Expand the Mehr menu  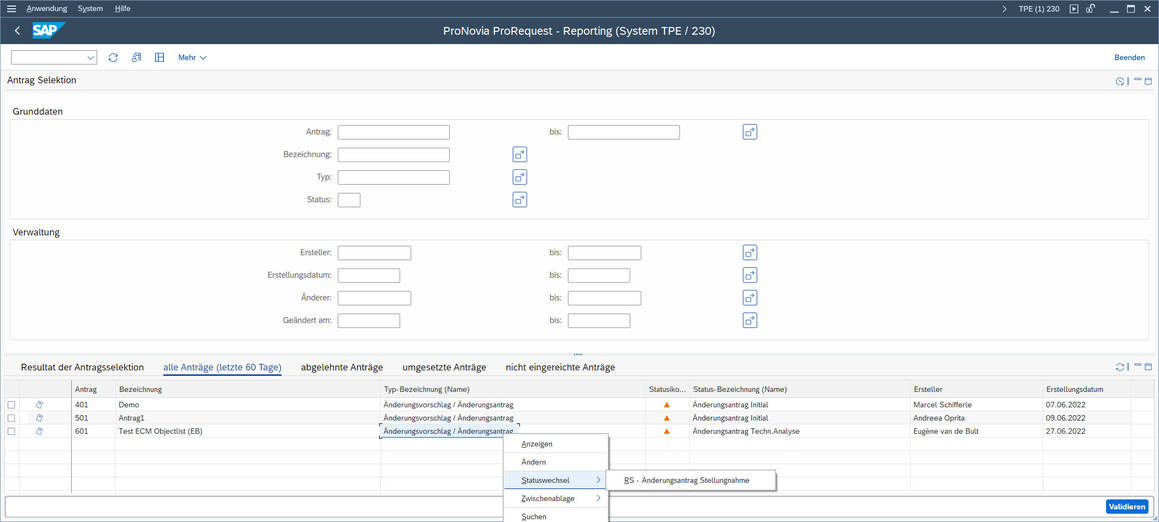[192, 58]
